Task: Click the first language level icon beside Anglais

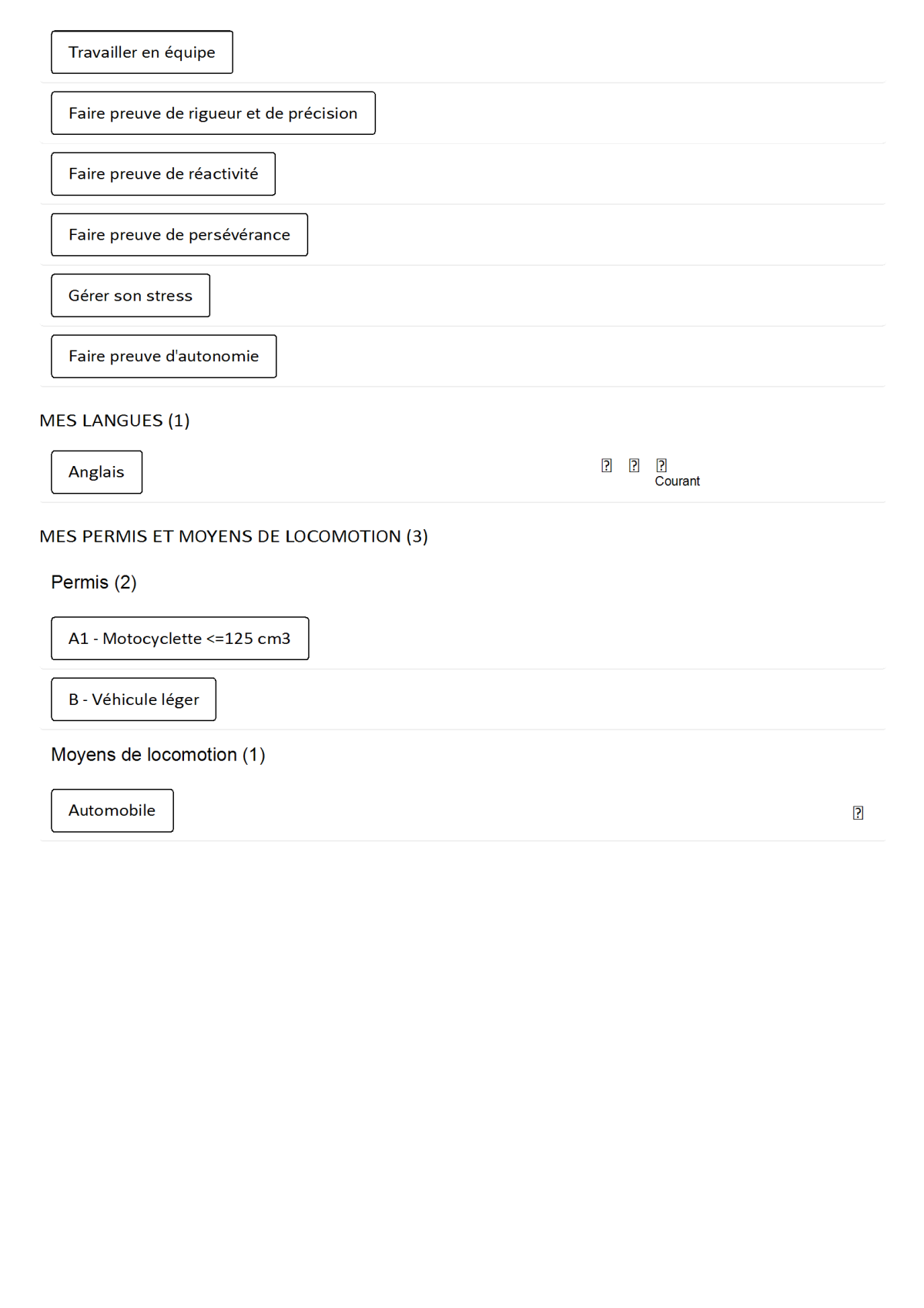Action: (x=607, y=465)
